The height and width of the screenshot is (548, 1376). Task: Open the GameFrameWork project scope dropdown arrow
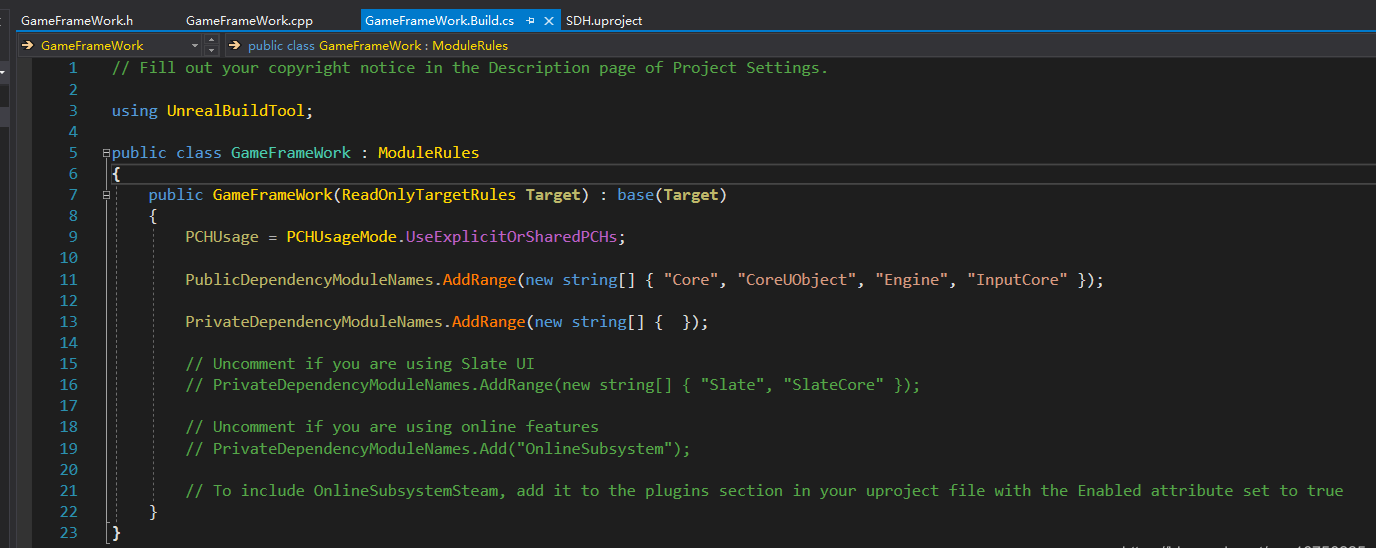[194, 45]
